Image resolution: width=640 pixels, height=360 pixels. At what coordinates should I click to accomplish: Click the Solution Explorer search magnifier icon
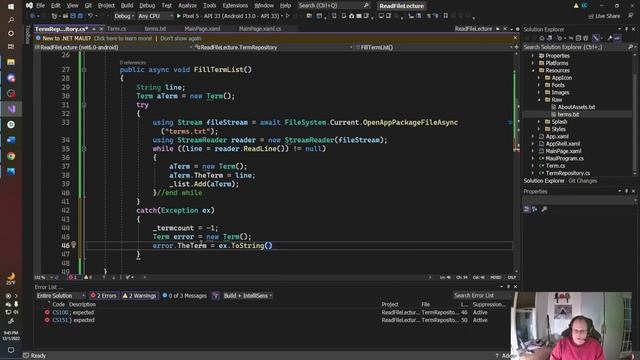[x=631, y=47]
